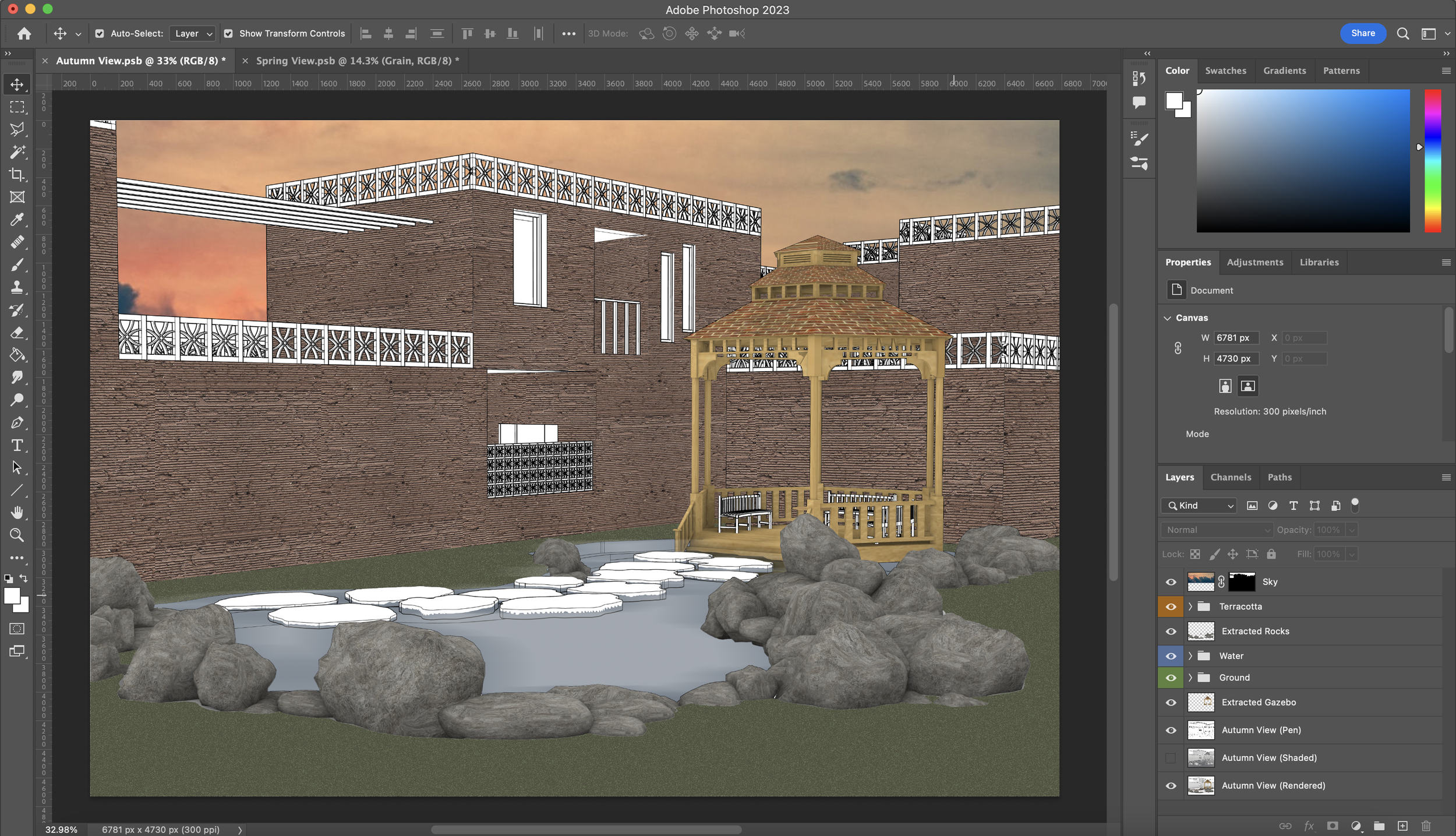Swap foreground and background colors
The image size is (1456, 836).
[23, 579]
